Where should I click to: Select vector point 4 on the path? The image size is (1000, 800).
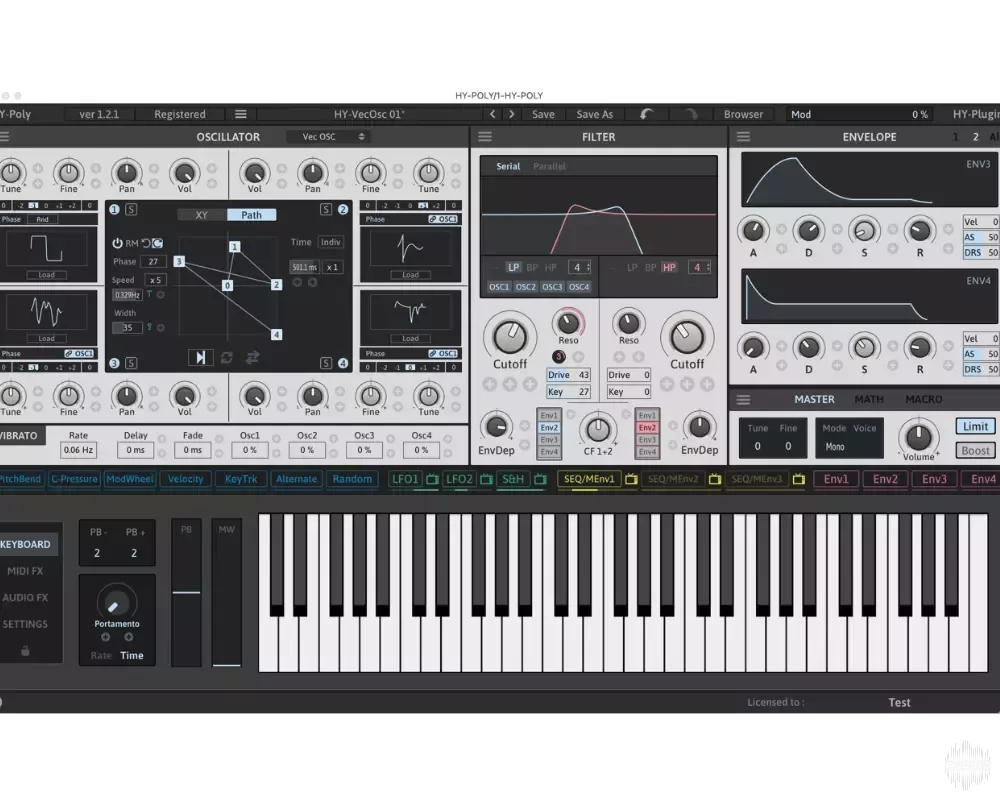pos(276,334)
